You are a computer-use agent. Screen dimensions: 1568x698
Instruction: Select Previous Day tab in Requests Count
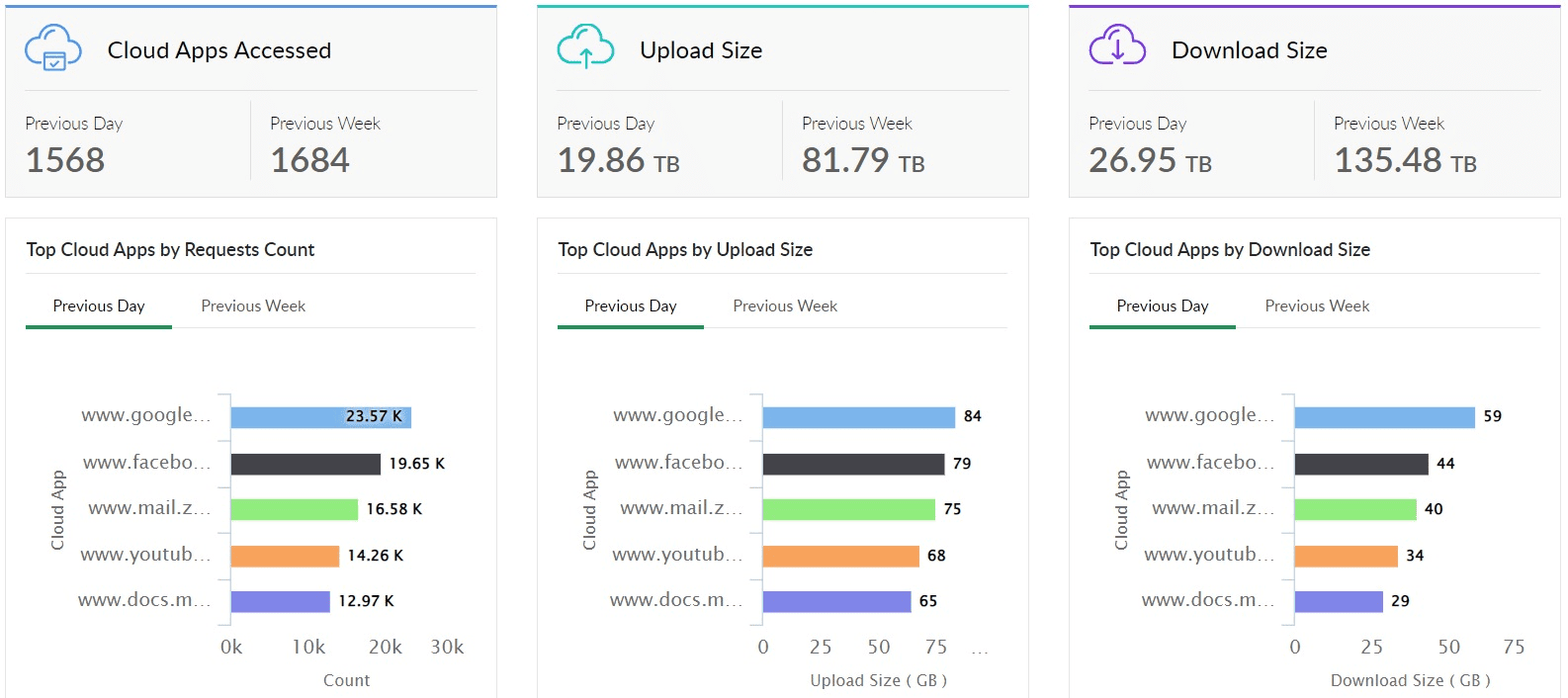(99, 306)
